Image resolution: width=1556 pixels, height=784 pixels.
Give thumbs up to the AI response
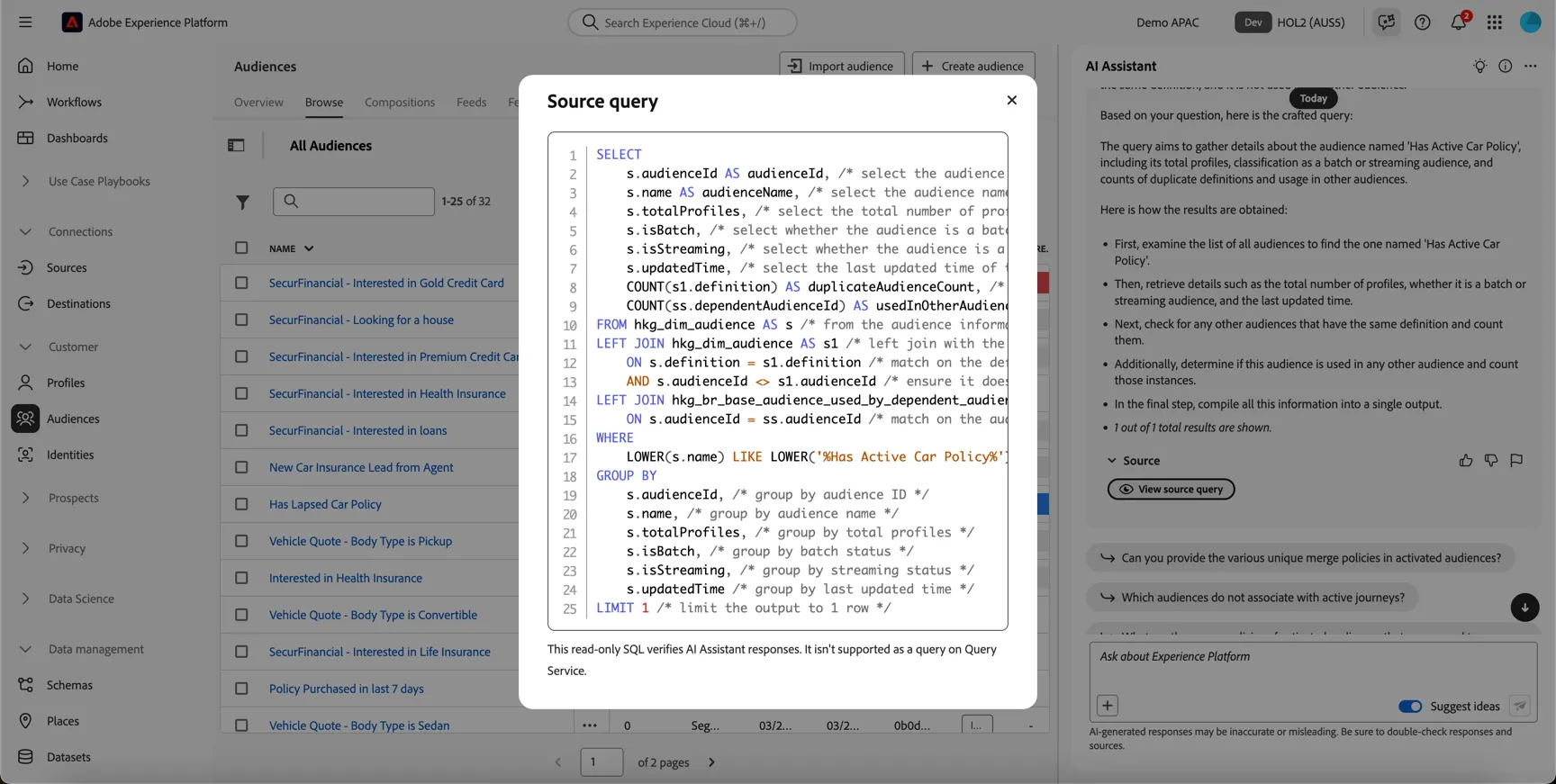tap(1466, 460)
